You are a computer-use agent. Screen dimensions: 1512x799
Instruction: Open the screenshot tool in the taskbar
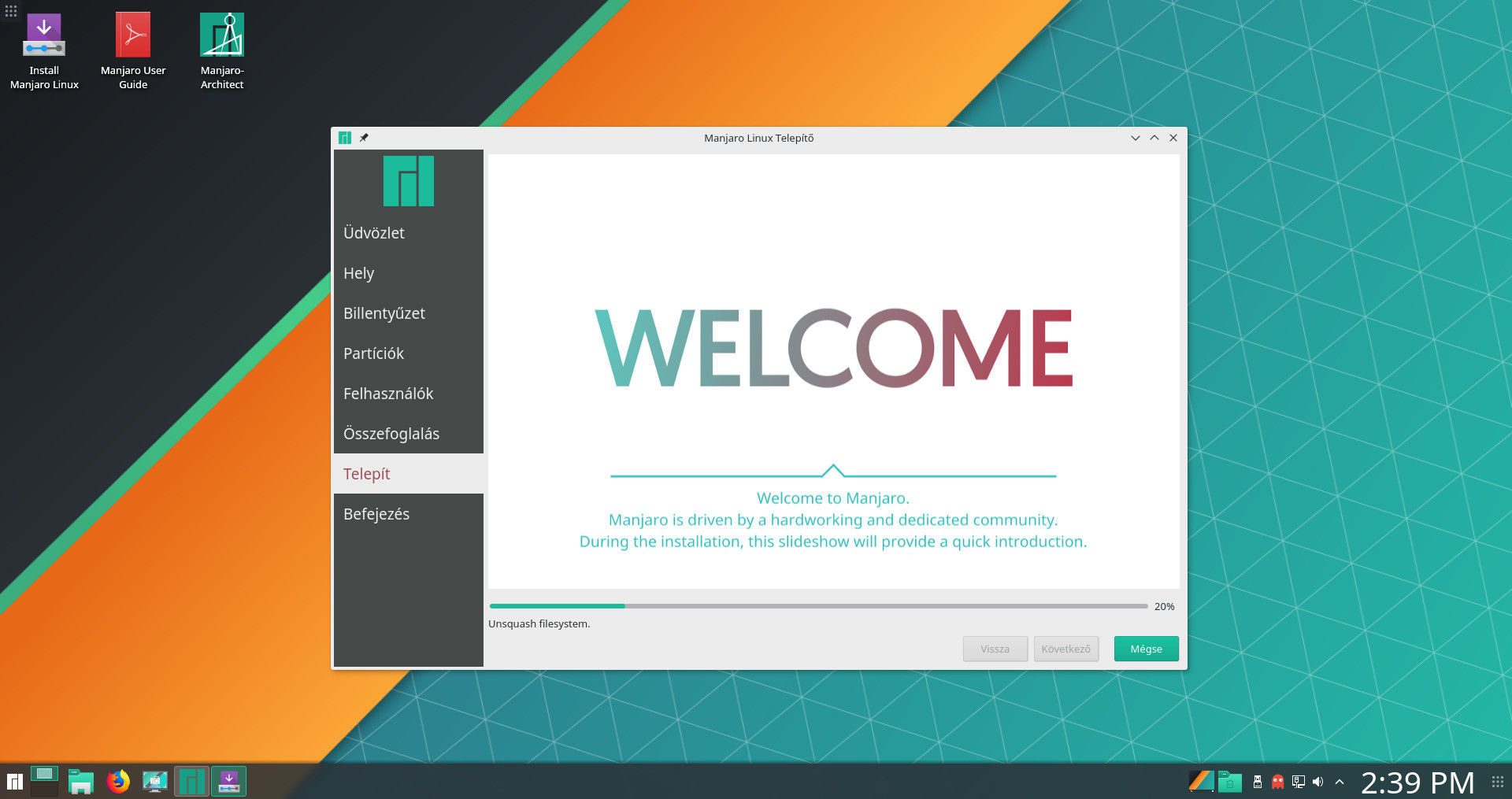[x=155, y=782]
